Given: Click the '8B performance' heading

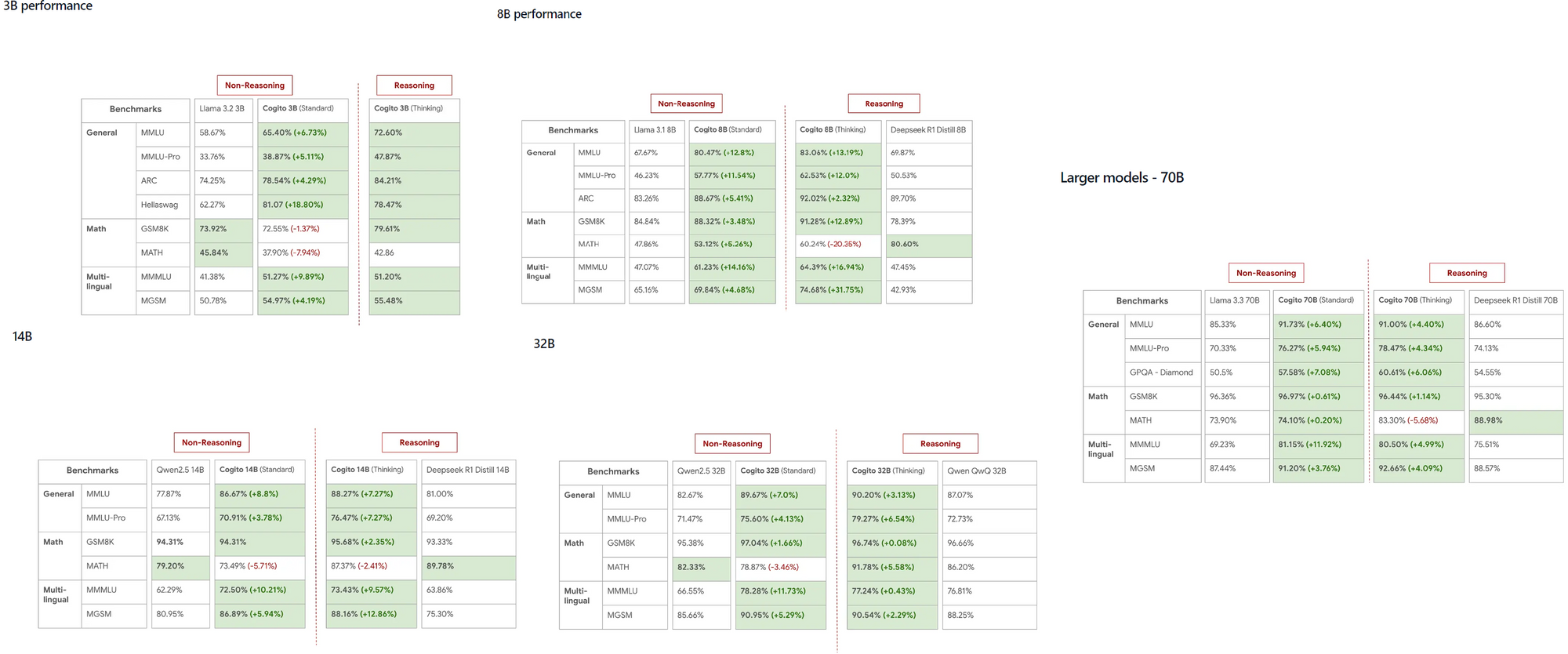Looking at the screenshot, I should tap(539, 14).
